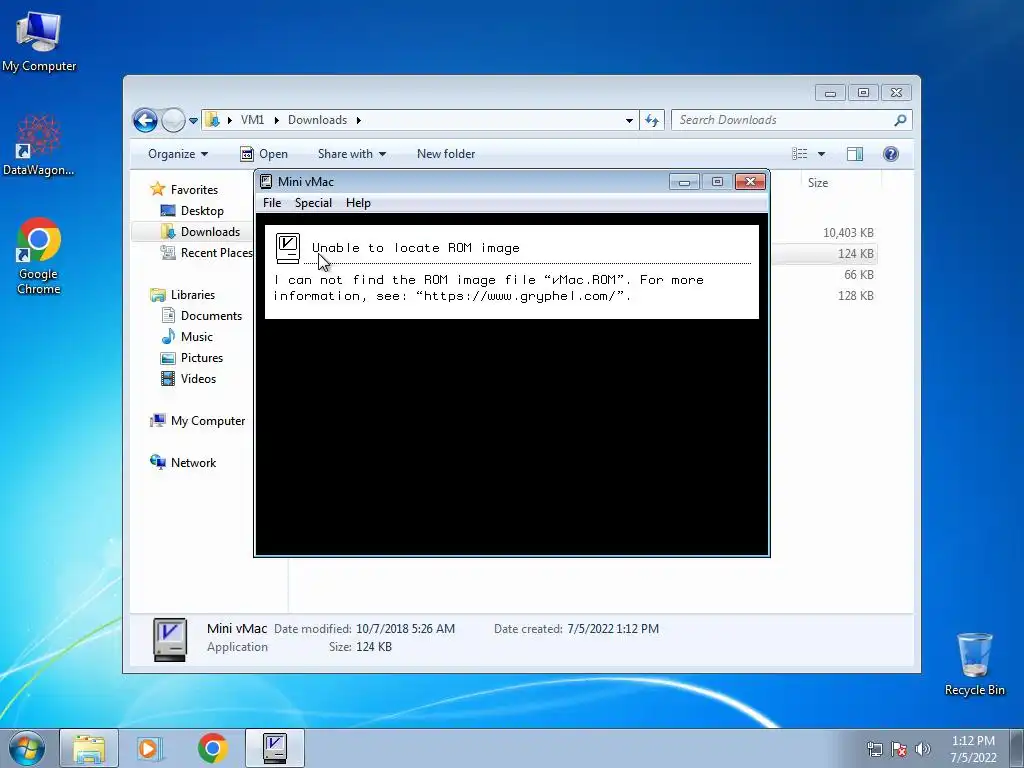Expand the arrow after VM1 breadcrumb
This screenshot has width=1024, height=768.
click(x=276, y=120)
